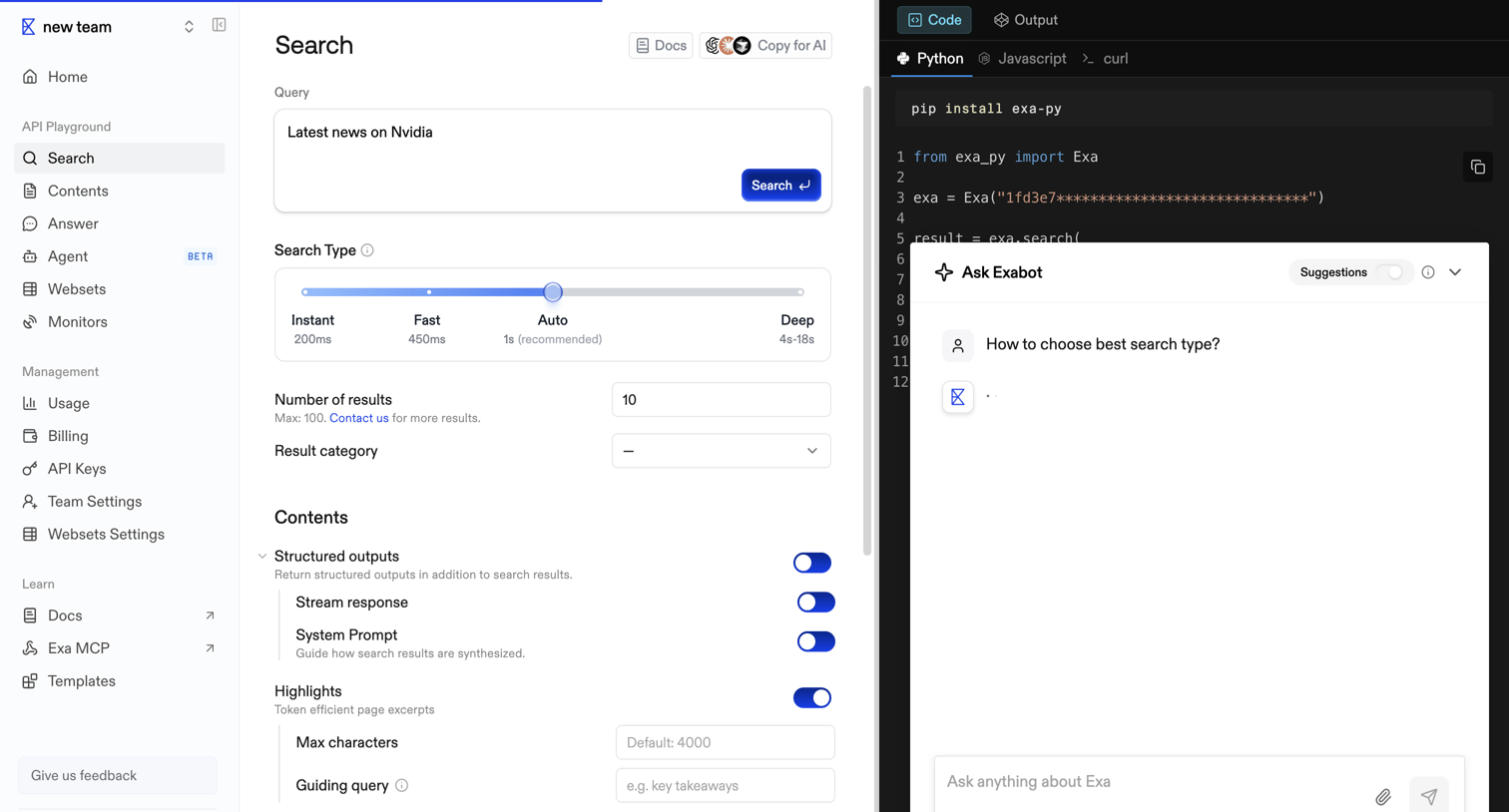Image resolution: width=1509 pixels, height=812 pixels.
Task: Click the sidebar Docs document icon
Action: tap(30, 615)
